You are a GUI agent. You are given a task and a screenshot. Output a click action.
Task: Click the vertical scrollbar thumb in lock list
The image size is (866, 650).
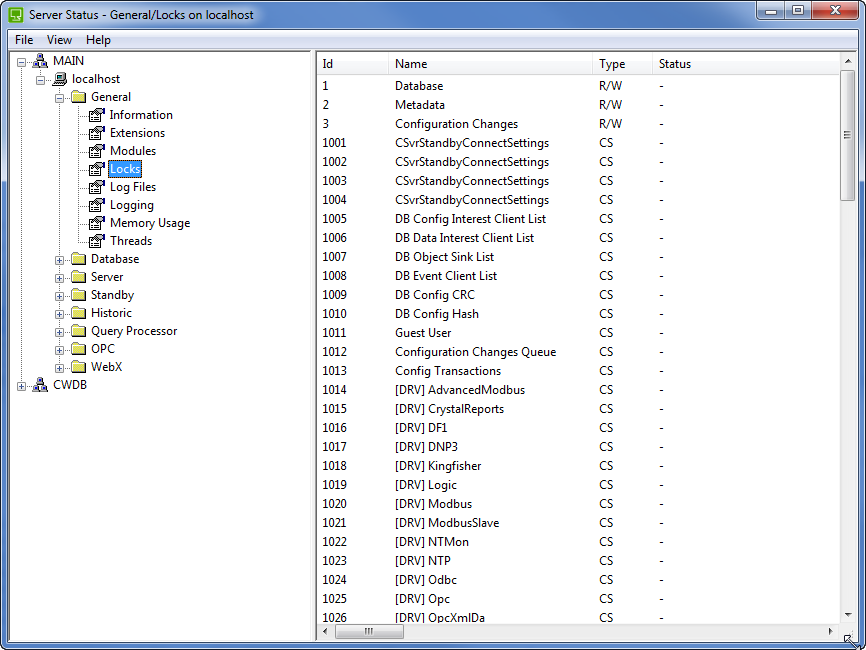[x=847, y=135]
